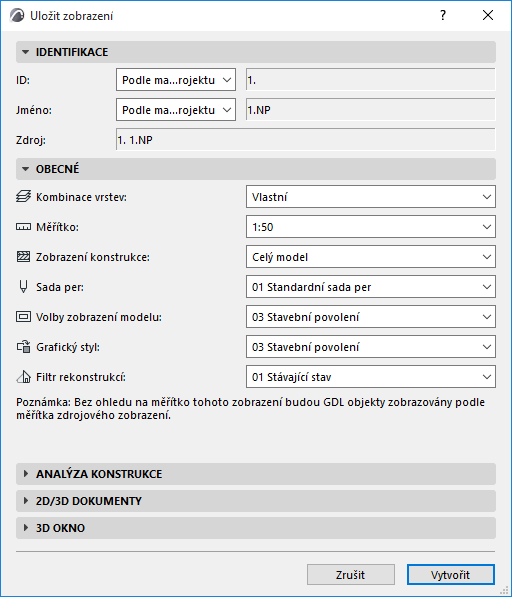The width and height of the screenshot is (512, 597).
Task: Open the Filtr rekonstrukcí Stávající stav dropdown
Action: (x=371, y=377)
